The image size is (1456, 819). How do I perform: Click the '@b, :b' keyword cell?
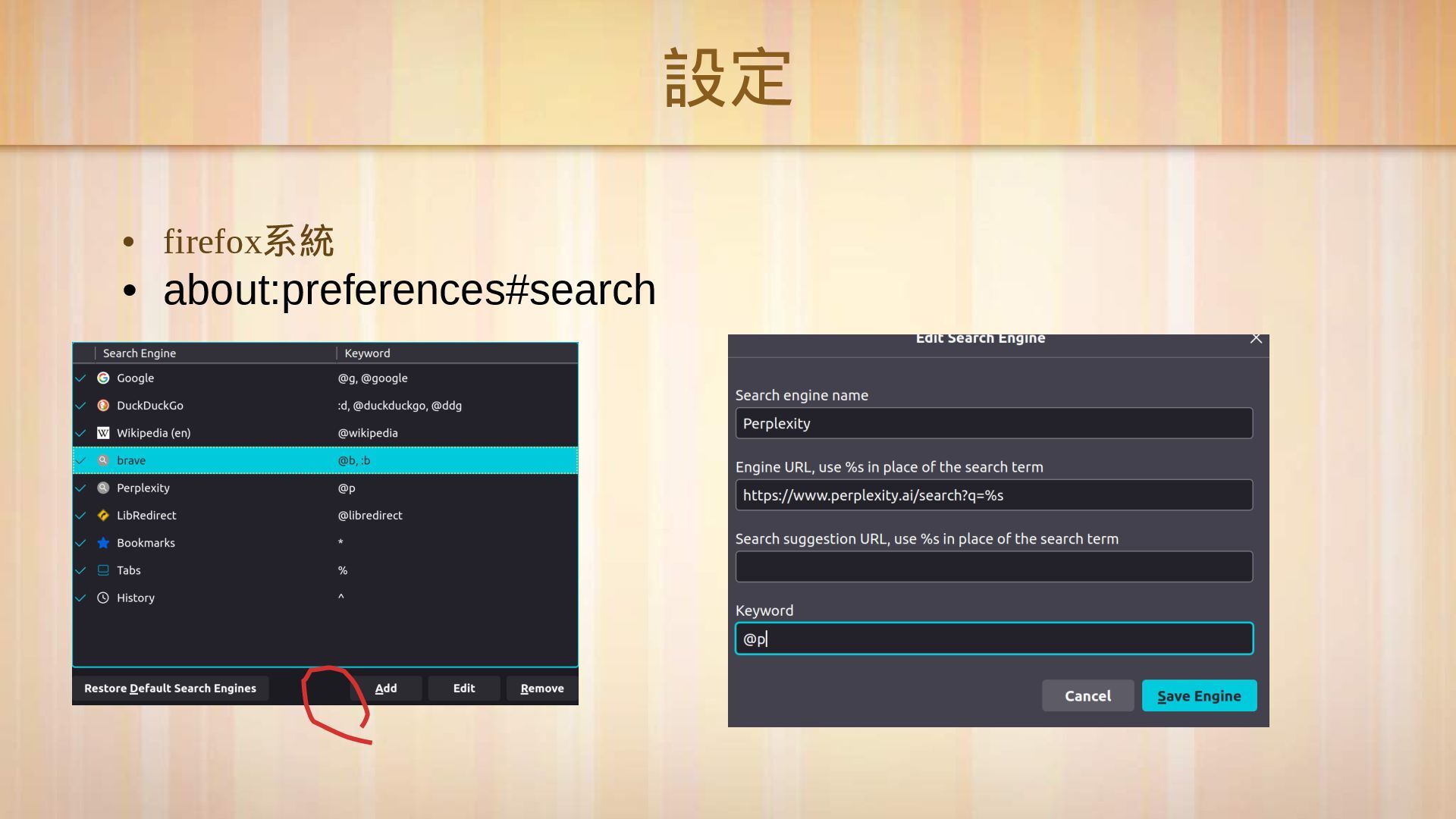click(354, 460)
